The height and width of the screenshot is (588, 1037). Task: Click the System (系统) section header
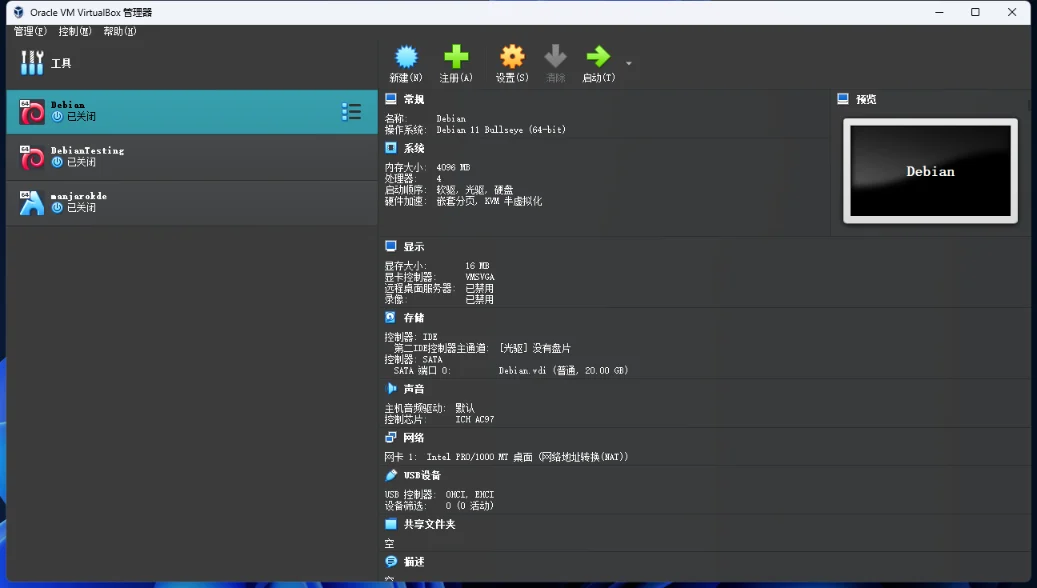pos(414,148)
